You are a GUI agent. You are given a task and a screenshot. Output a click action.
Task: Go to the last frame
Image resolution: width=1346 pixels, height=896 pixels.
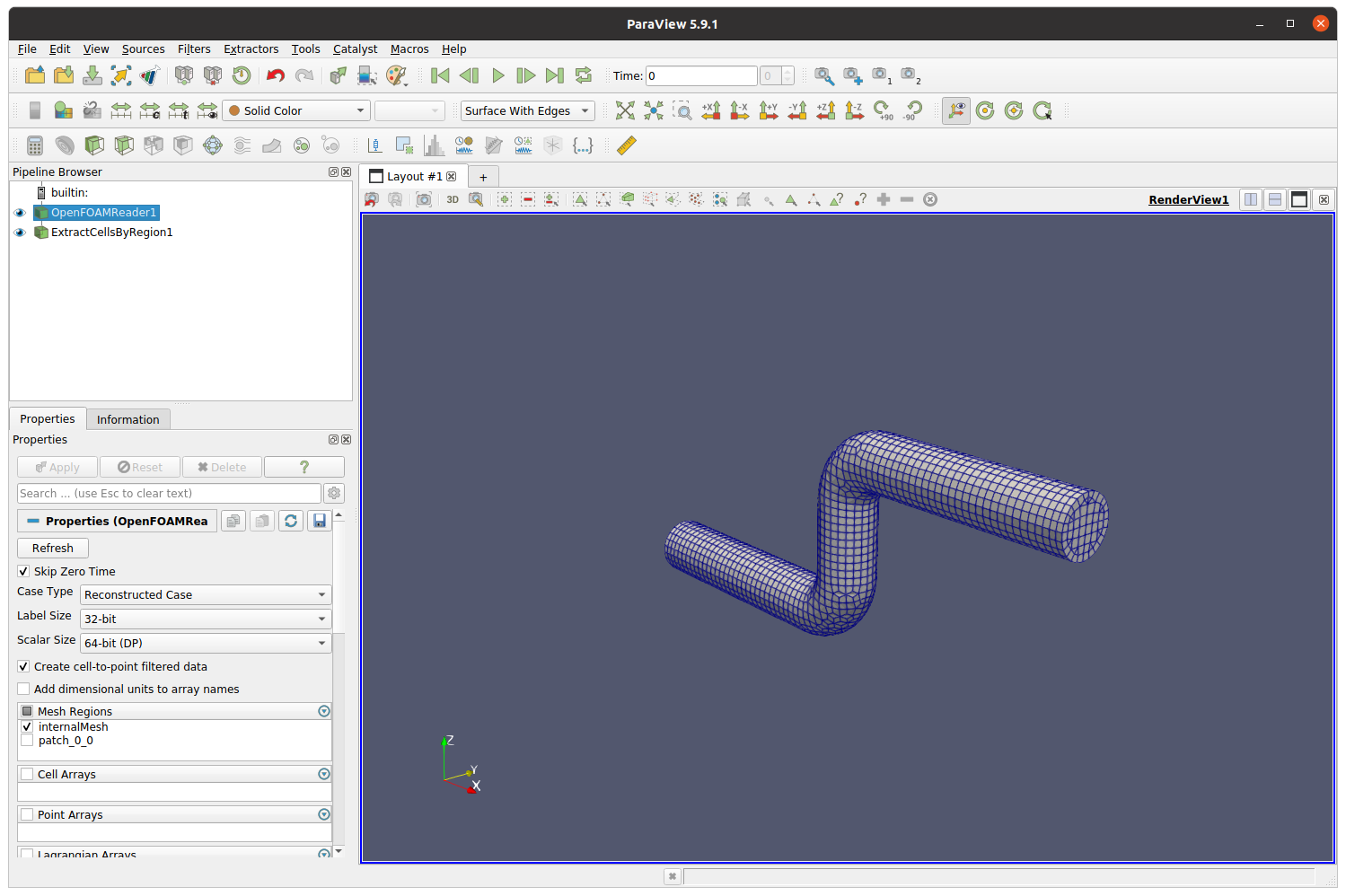(556, 75)
